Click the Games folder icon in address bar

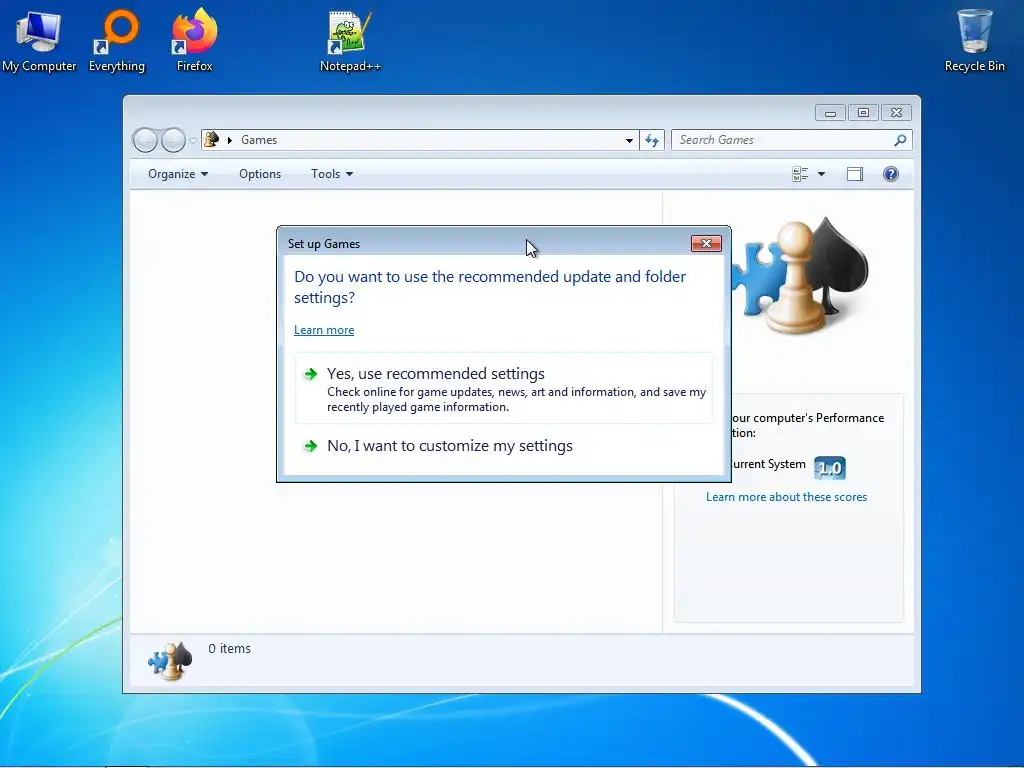click(x=212, y=139)
